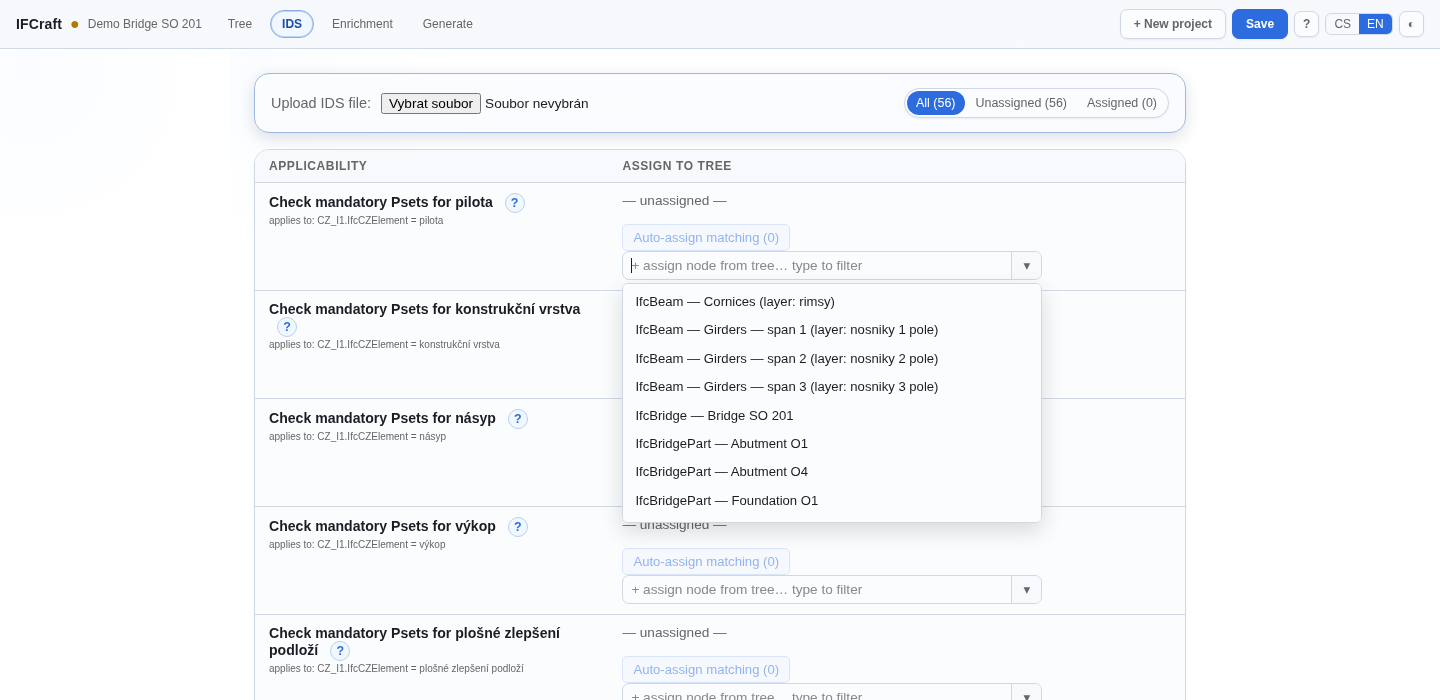Pick IfcBridgePart — Abutment O1
The image size is (1440, 700).
[x=832, y=444]
